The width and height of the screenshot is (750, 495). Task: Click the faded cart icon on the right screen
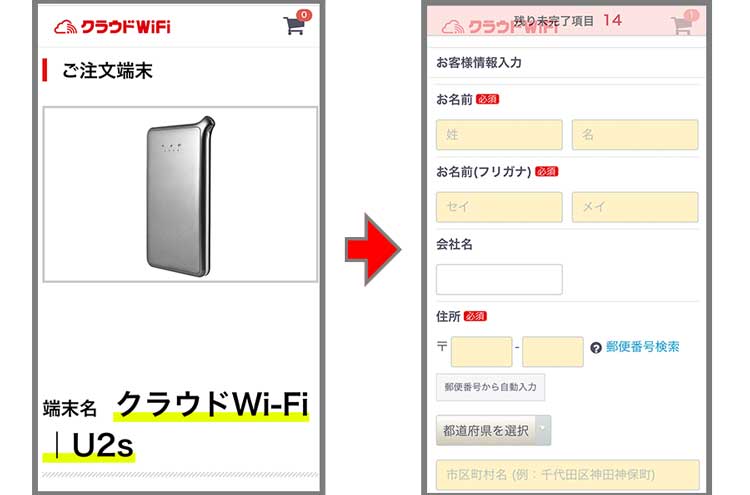682,25
